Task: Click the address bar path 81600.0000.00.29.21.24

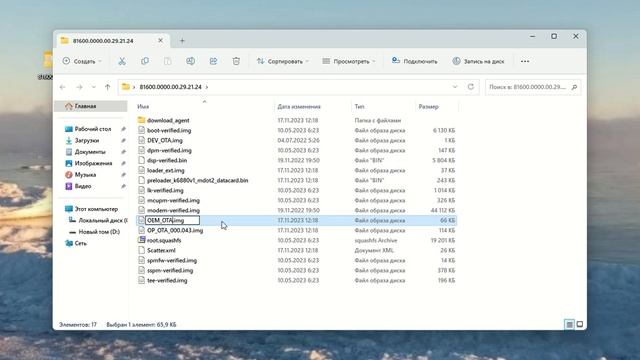Action: point(171,87)
